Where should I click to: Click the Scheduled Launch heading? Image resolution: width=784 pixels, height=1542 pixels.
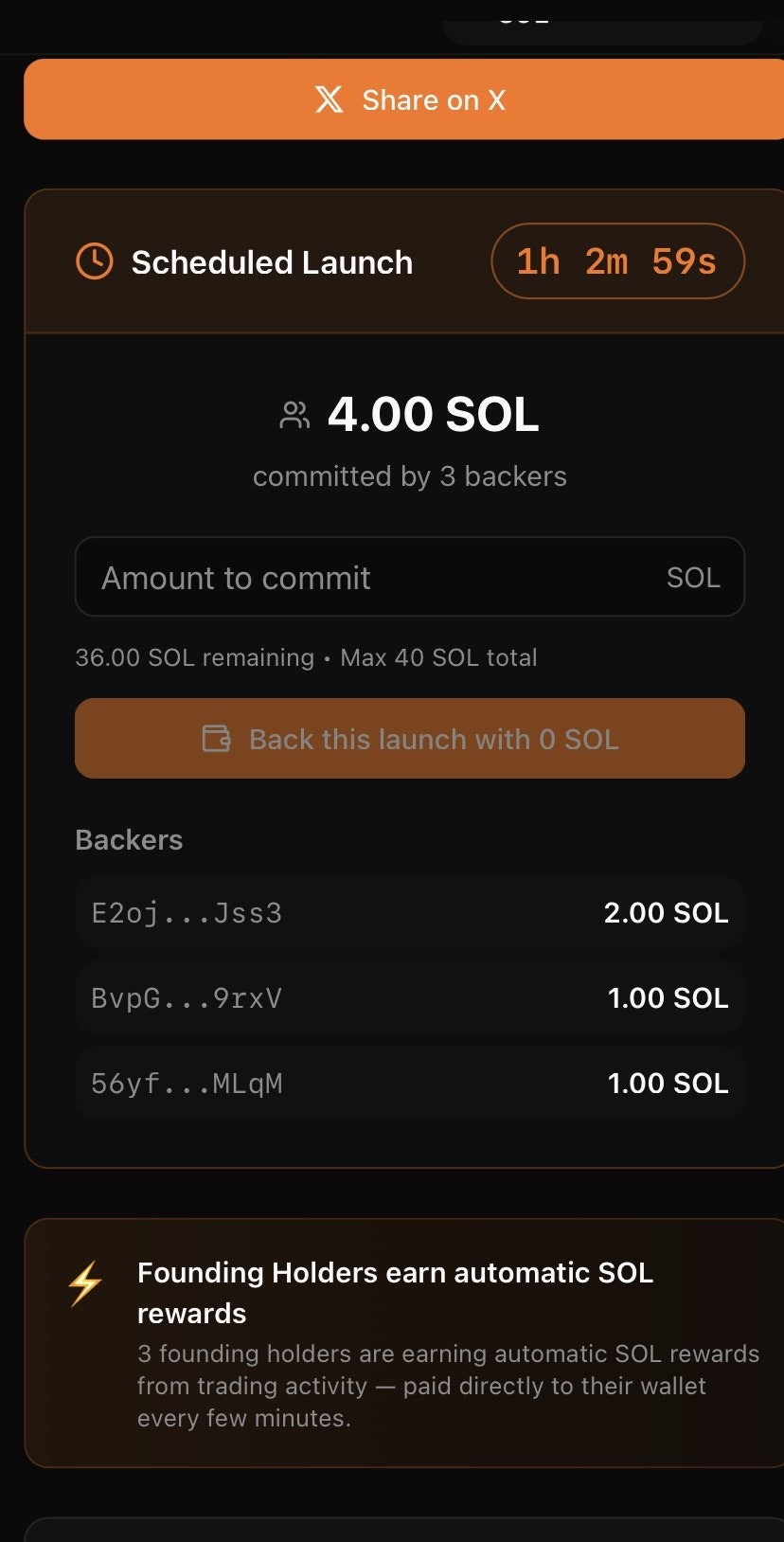click(x=272, y=262)
